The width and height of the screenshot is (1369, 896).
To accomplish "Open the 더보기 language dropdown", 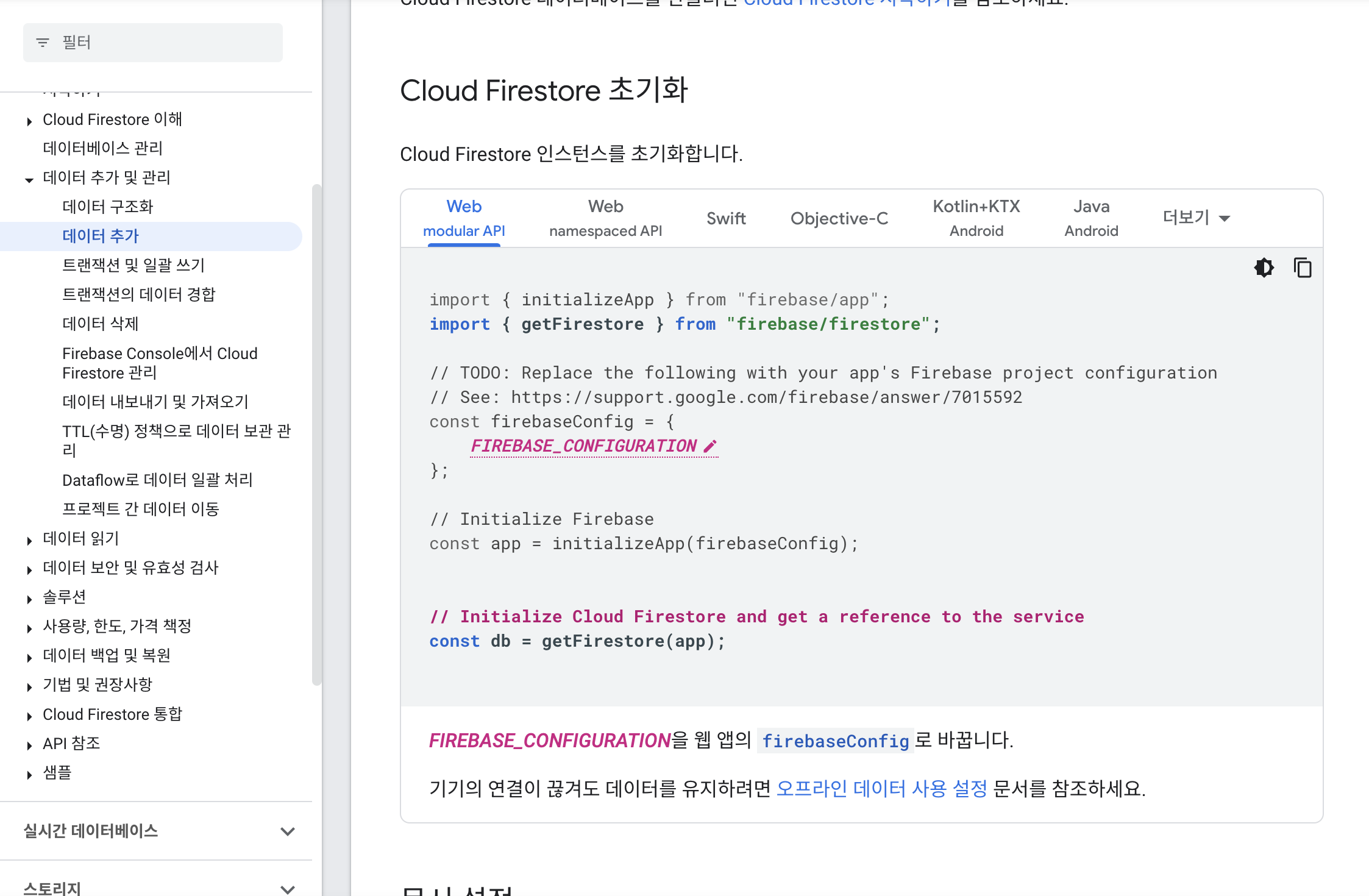I will [1196, 218].
